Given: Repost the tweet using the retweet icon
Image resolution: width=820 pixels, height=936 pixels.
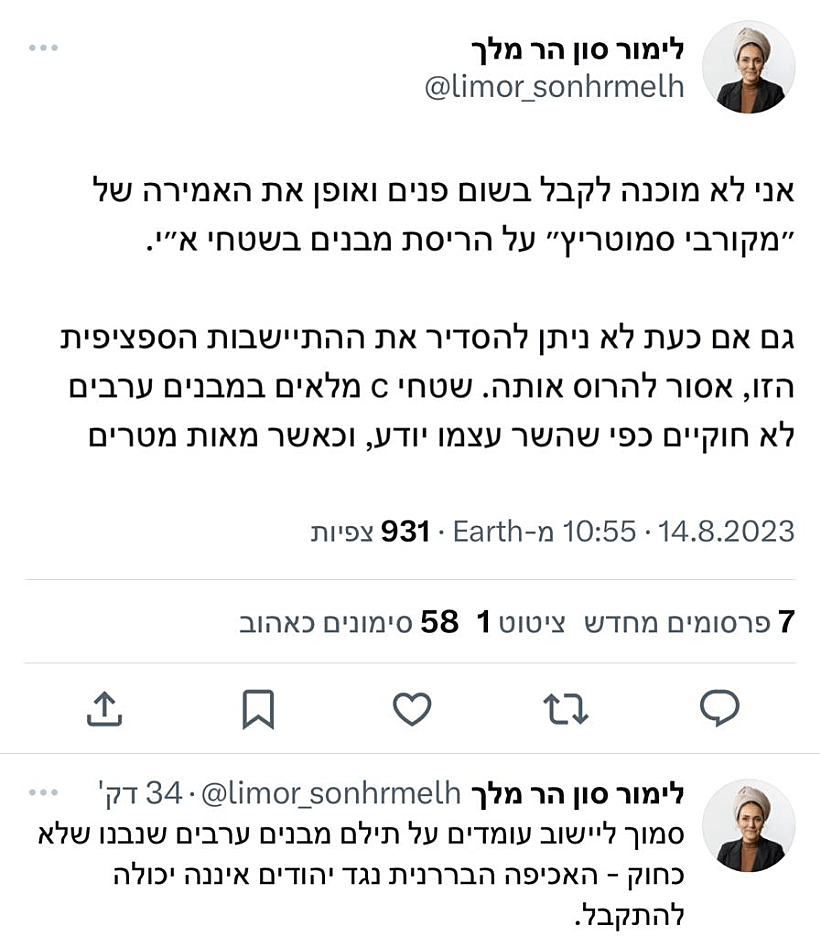Looking at the screenshot, I should [x=566, y=709].
